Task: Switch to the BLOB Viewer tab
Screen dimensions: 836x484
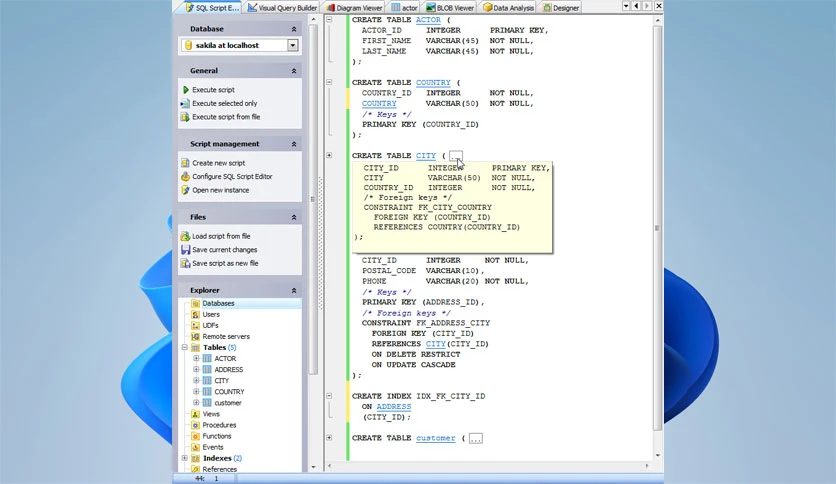Action: pos(450,7)
